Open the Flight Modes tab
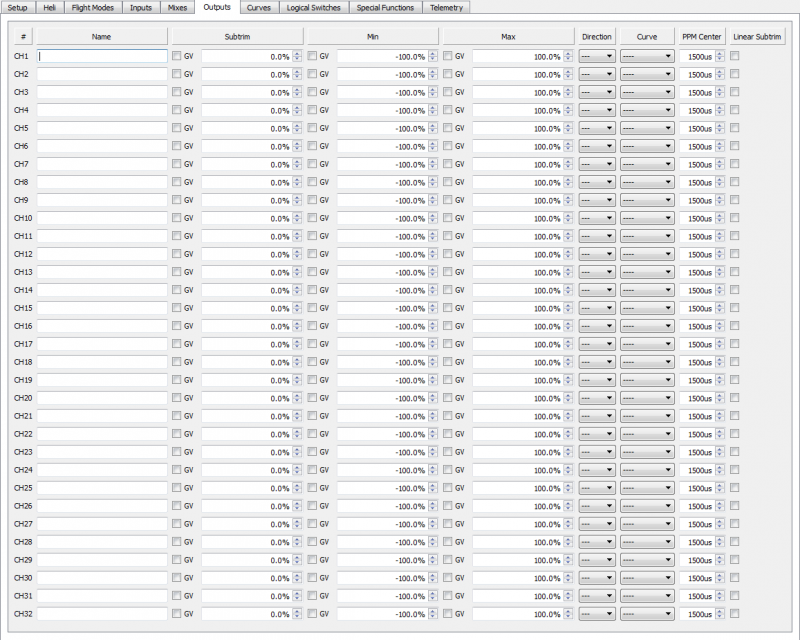The height and width of the screenshot is (640, 800). coord(91,6)
